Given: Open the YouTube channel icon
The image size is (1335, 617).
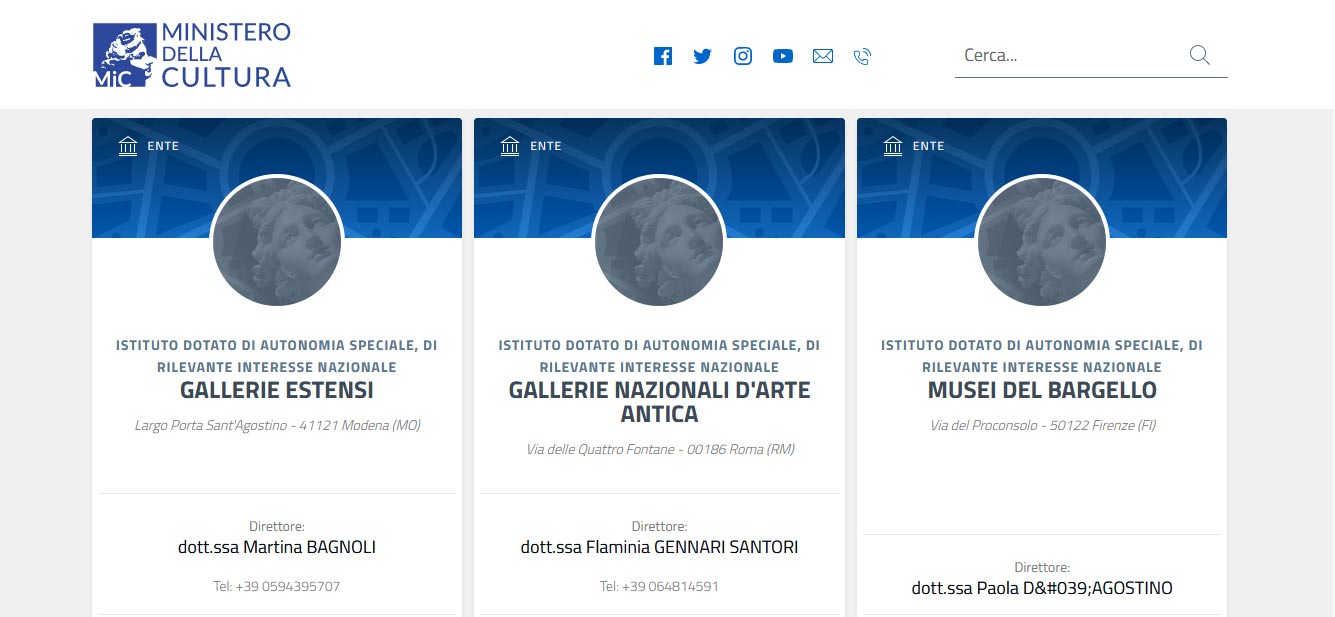Looking at the screenshot, I should (782, 56).
